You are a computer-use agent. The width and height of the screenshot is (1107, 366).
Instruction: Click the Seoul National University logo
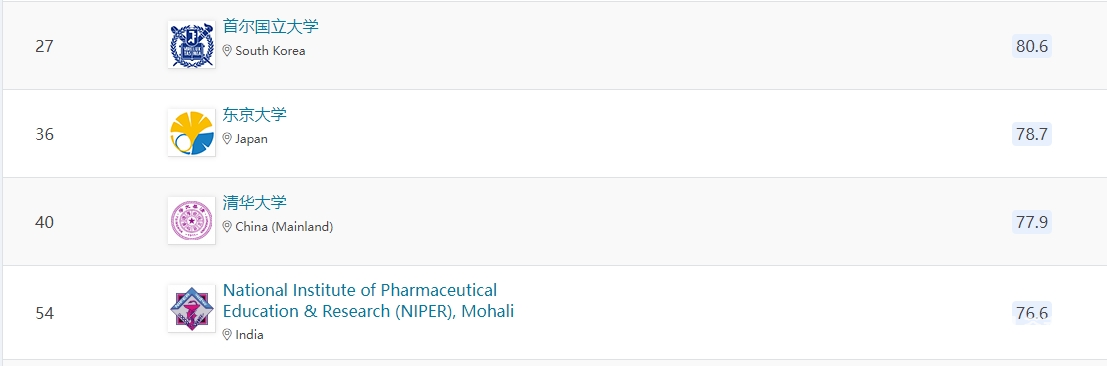[191, 45]
